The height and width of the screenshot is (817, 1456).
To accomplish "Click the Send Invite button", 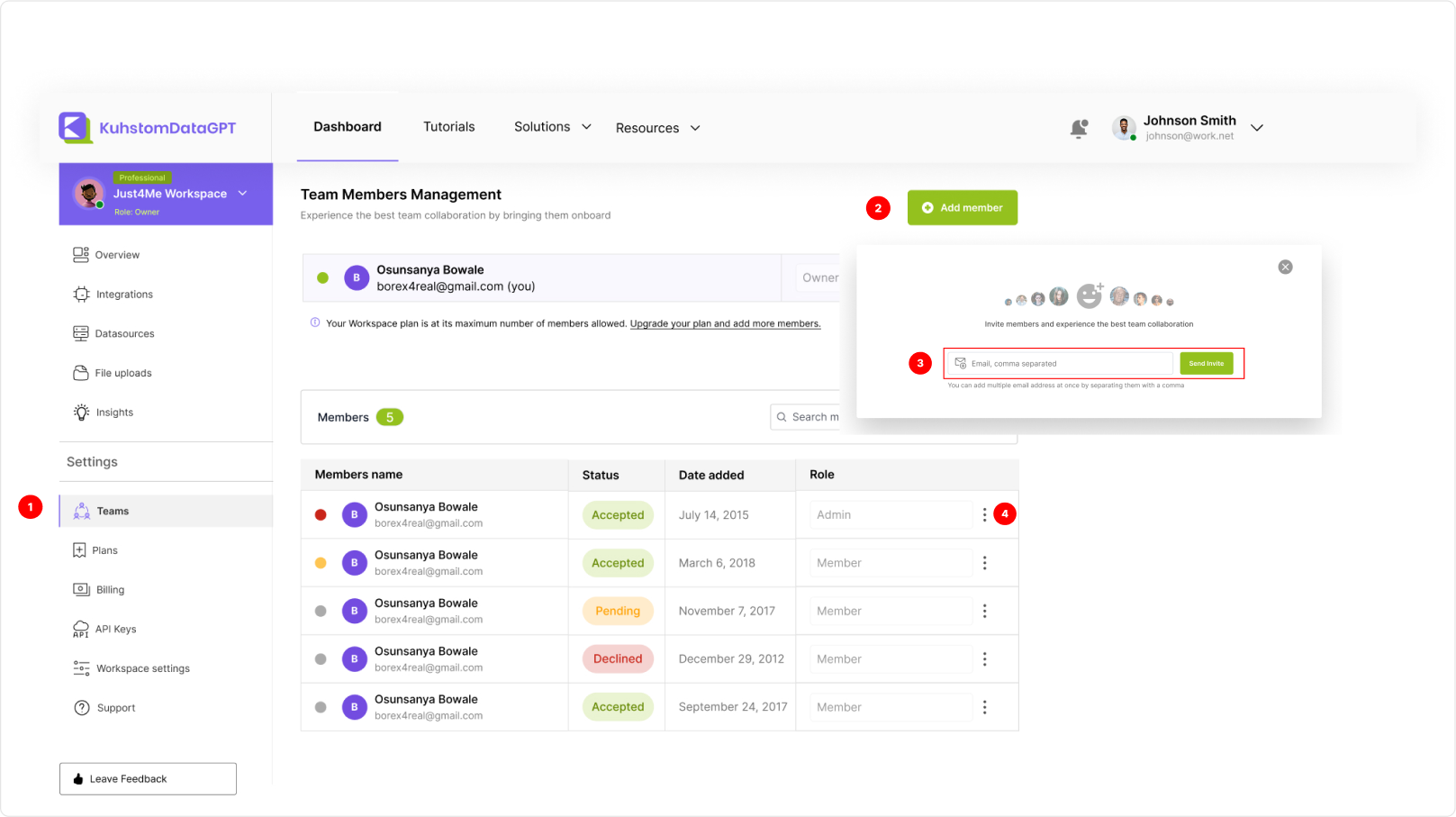I will tap(1206, 363).
